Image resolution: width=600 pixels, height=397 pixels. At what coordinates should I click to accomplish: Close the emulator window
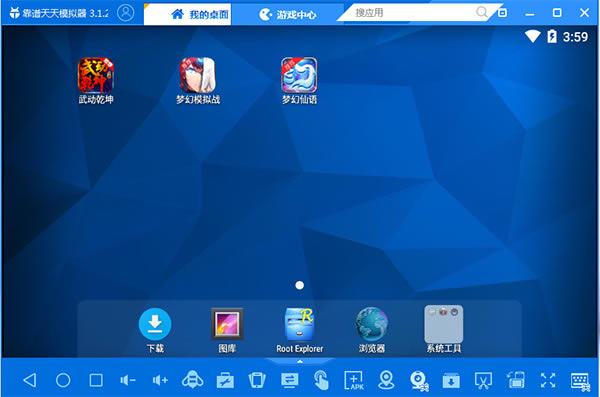point(584,13)
